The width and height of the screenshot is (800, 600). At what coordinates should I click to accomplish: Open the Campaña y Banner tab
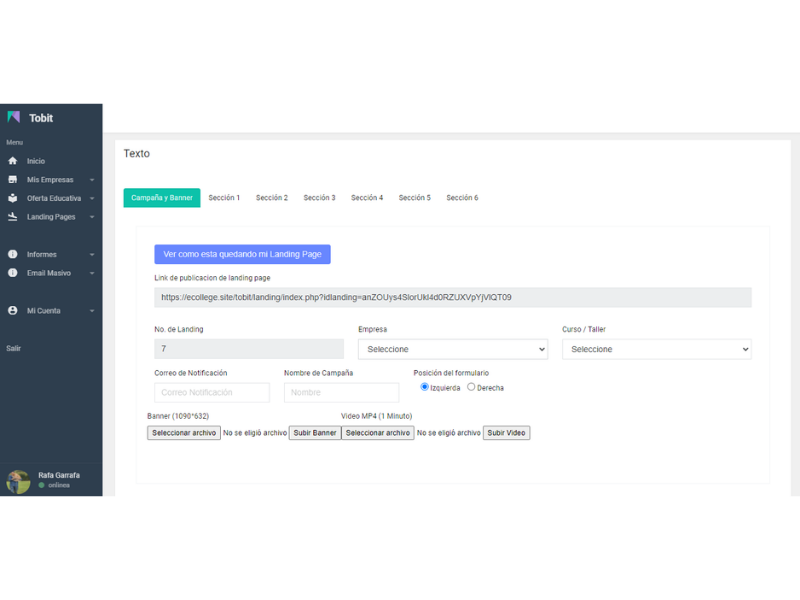(162, 198)
